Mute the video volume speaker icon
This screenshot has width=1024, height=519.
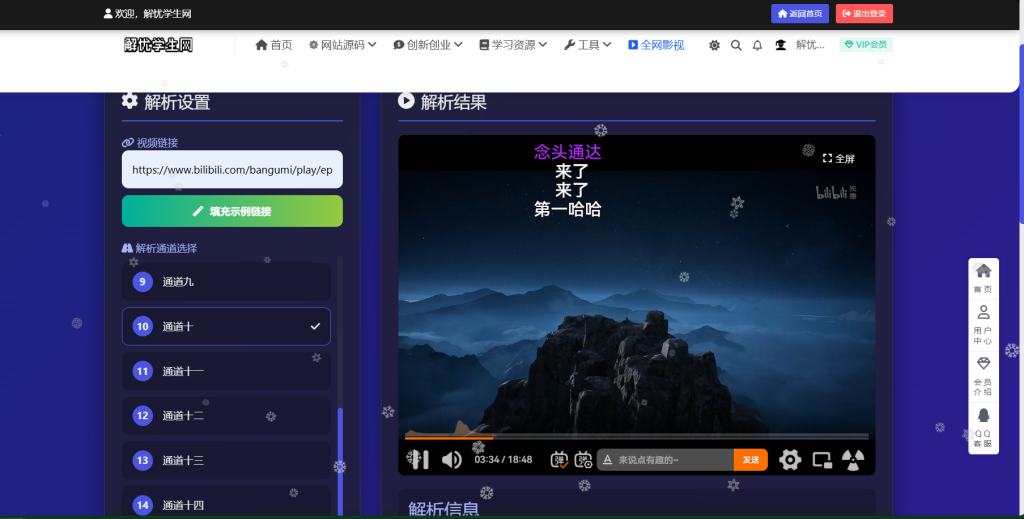coord(451,460)
